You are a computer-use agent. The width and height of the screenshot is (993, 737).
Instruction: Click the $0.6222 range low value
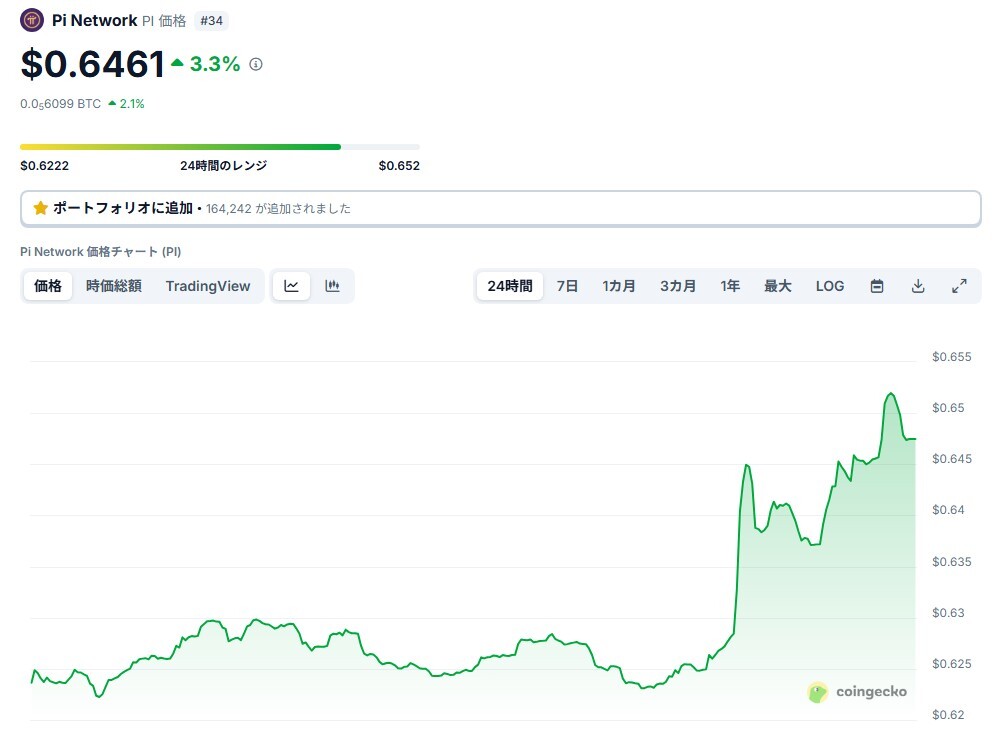tap(44, 166)
